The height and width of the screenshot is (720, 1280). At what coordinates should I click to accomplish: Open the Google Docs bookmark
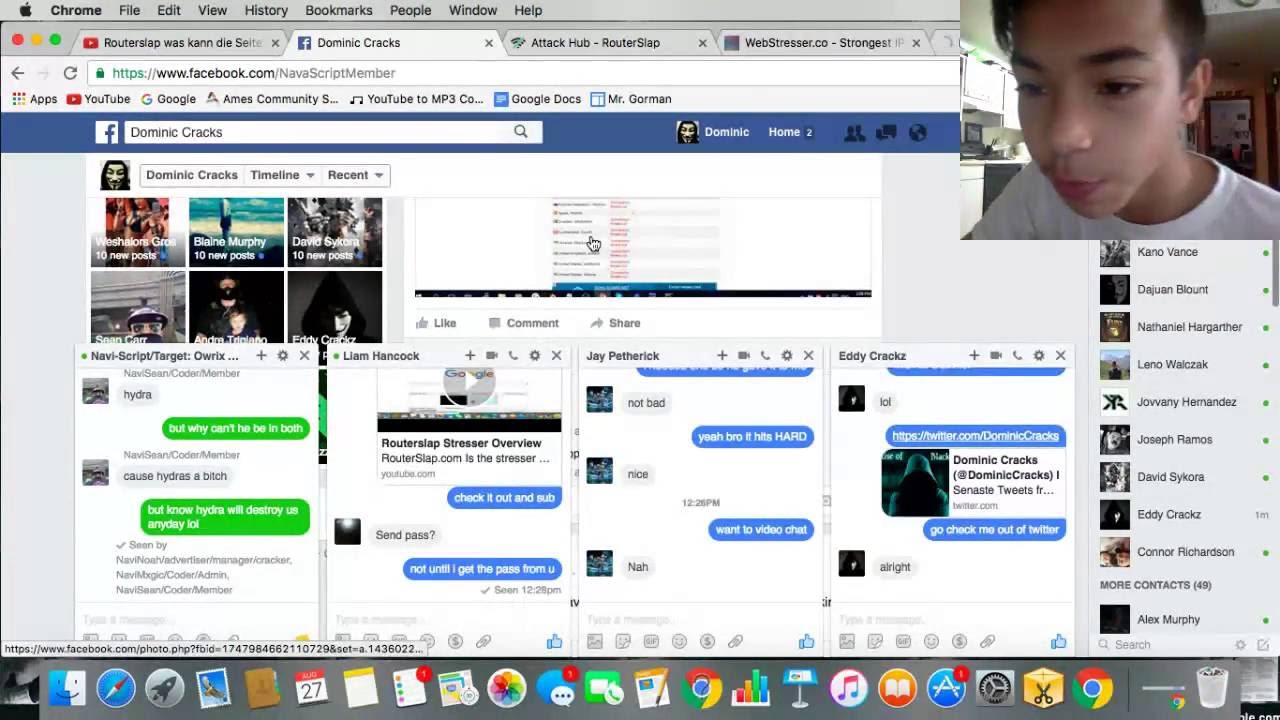click(x=537, y=99)
